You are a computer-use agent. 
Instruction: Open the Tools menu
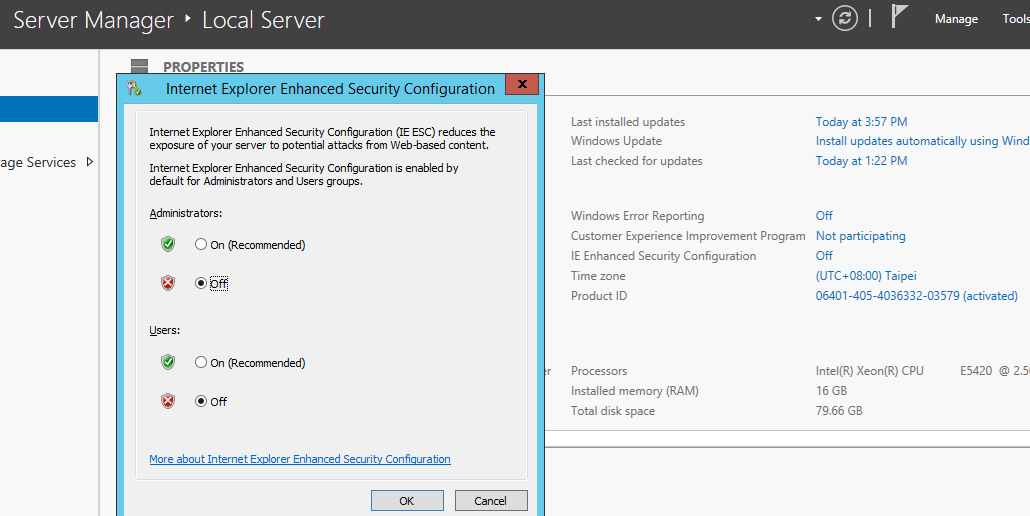point(1016,19)
